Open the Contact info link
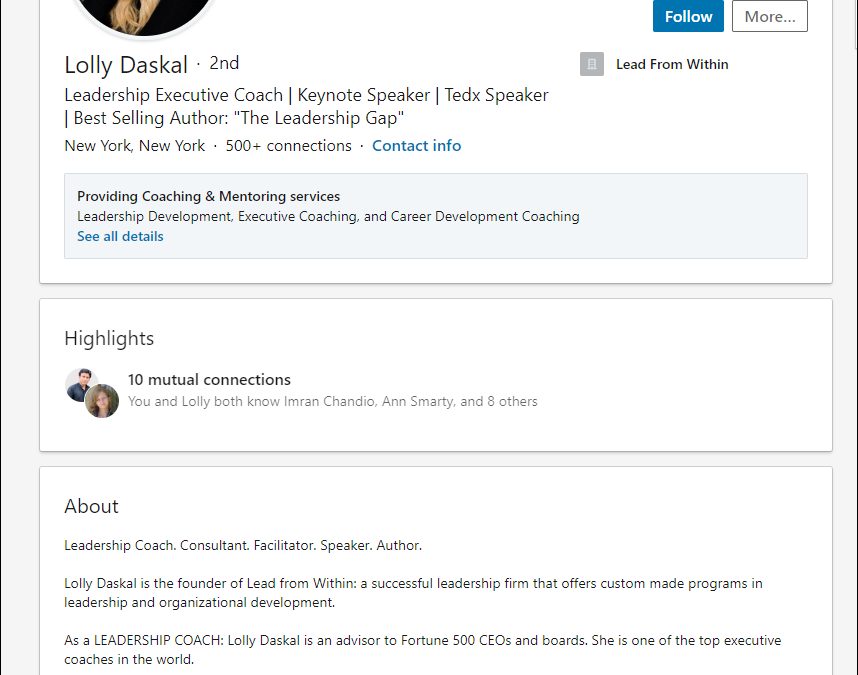Screen dimensions: 858x675 point(416,146)
